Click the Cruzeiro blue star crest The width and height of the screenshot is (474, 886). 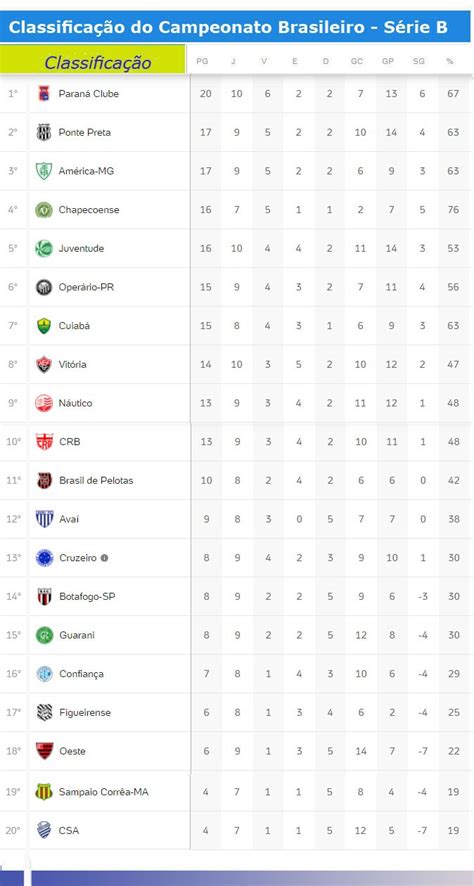point(44,558)
